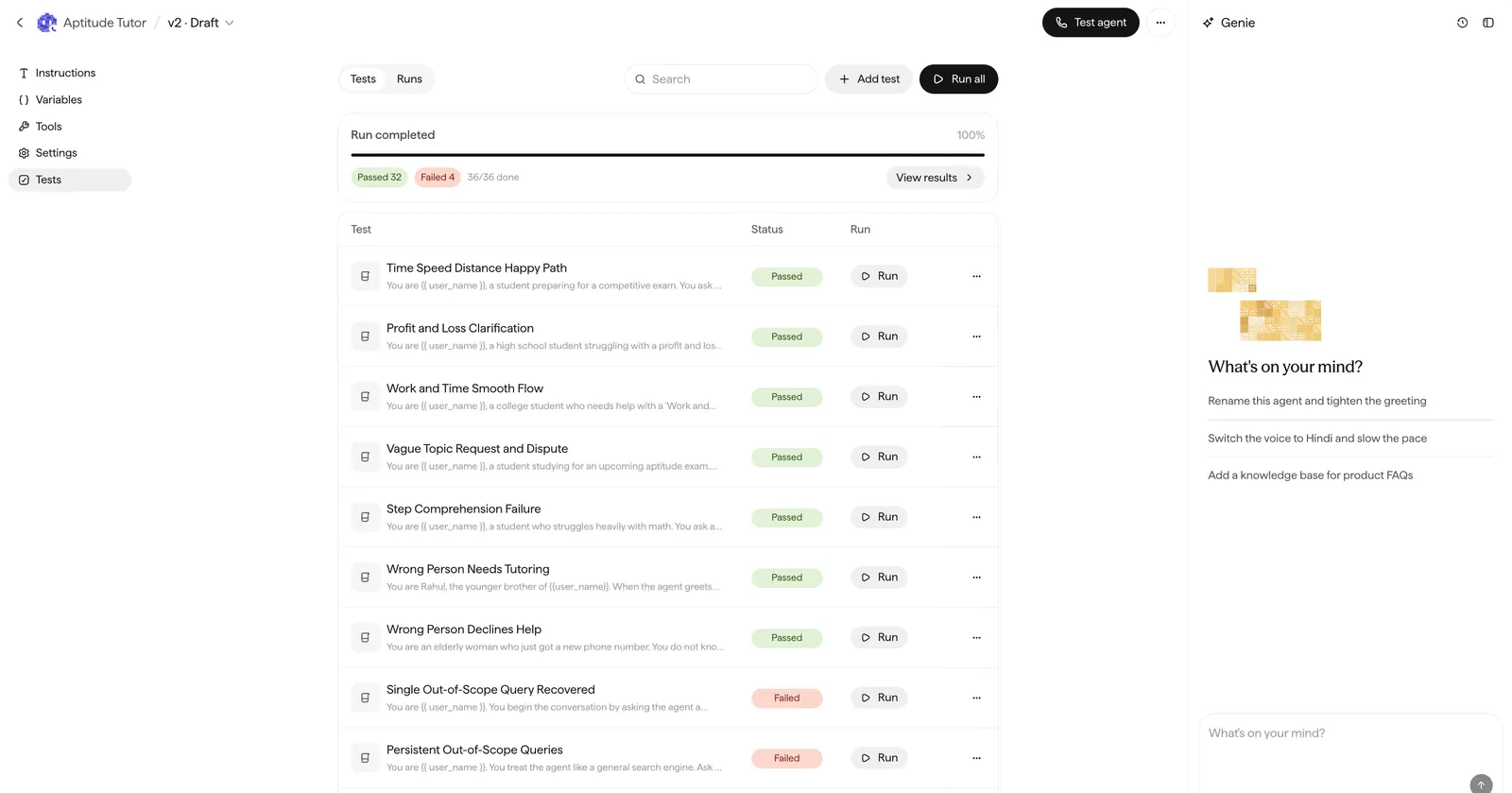Viewport: 1512px width, 793px height.
Task: Click Failed status of Persistent Out-of-Scope Queries
Action: coord(786,758)
